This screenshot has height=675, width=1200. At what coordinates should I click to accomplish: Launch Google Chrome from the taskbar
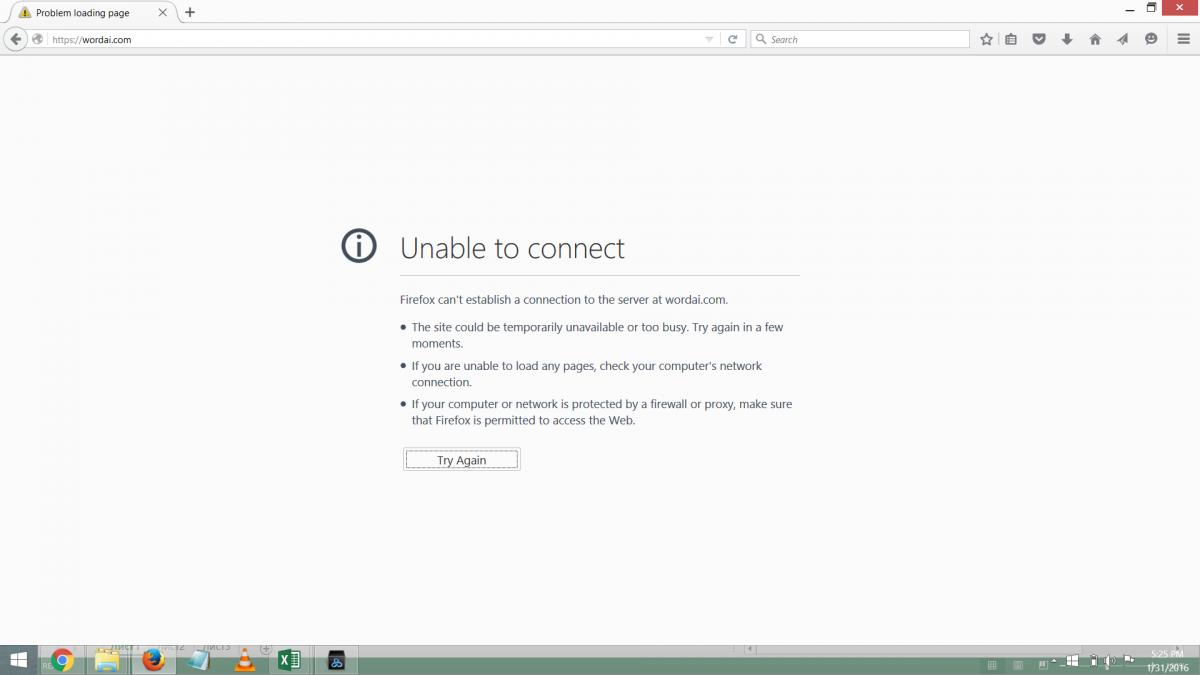63,660
